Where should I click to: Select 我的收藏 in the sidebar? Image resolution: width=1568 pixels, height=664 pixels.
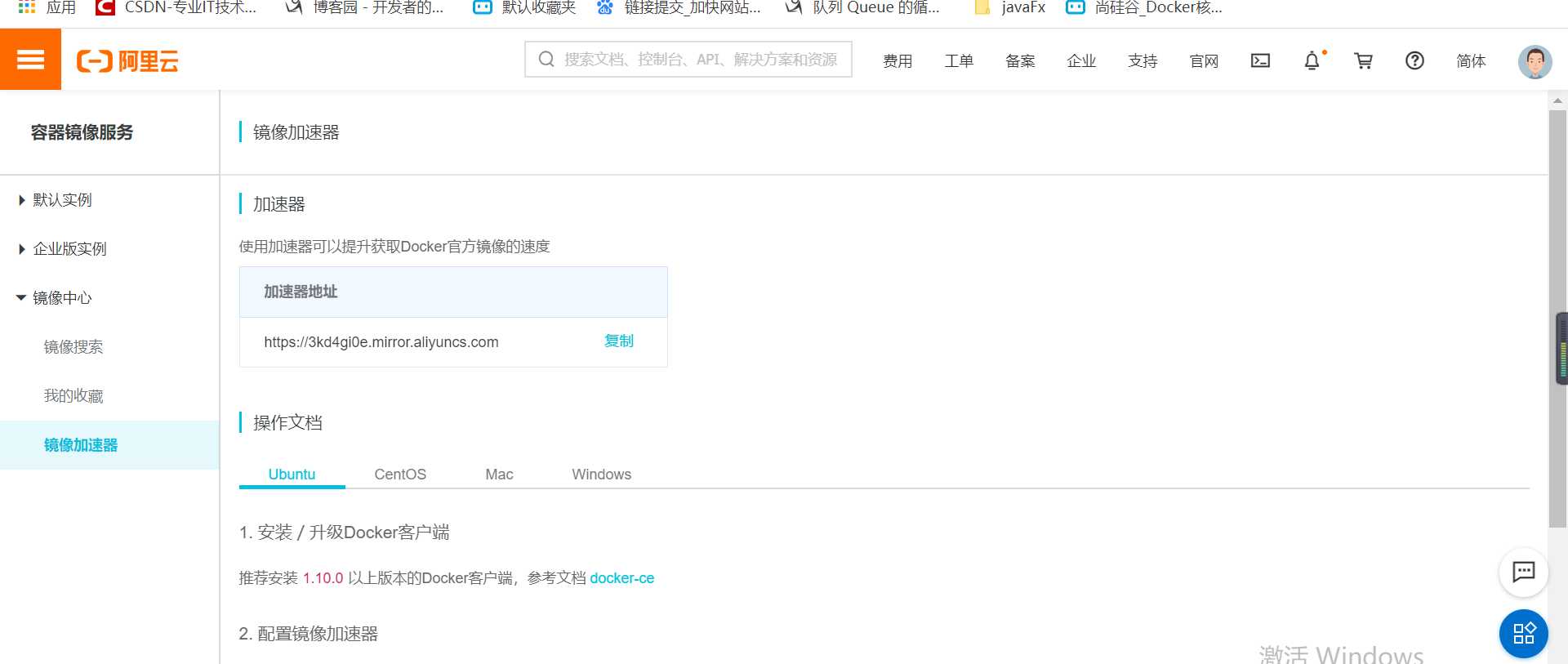[73, 396]
